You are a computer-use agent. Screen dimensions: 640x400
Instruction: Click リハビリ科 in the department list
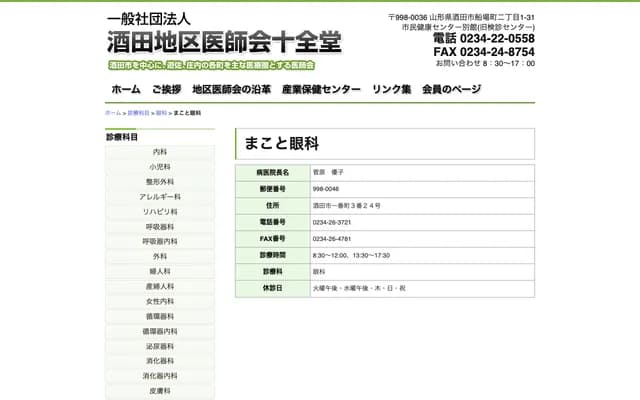point(160,212)
